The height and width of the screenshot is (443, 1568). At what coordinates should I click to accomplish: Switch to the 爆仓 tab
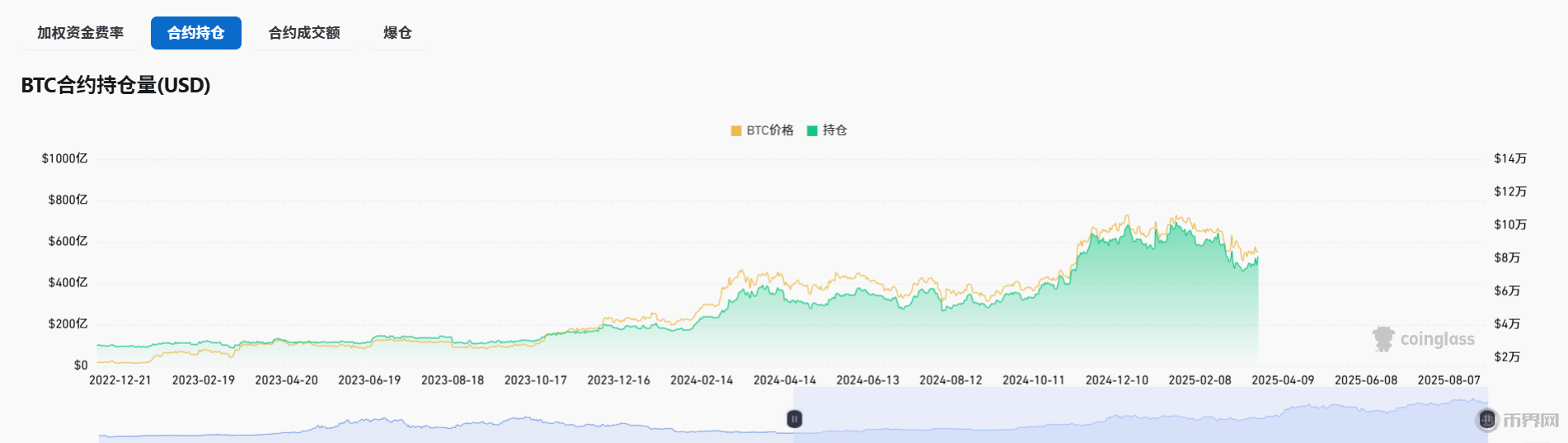(397, 33)
